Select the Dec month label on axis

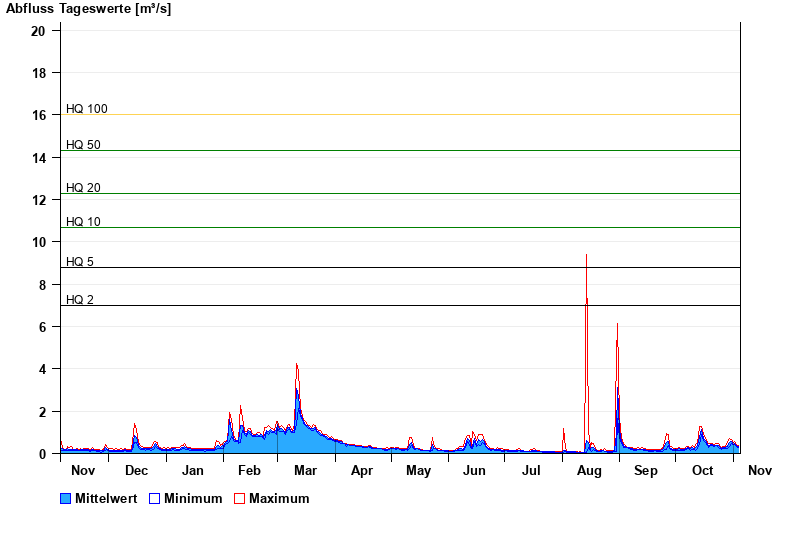point(136,470)
